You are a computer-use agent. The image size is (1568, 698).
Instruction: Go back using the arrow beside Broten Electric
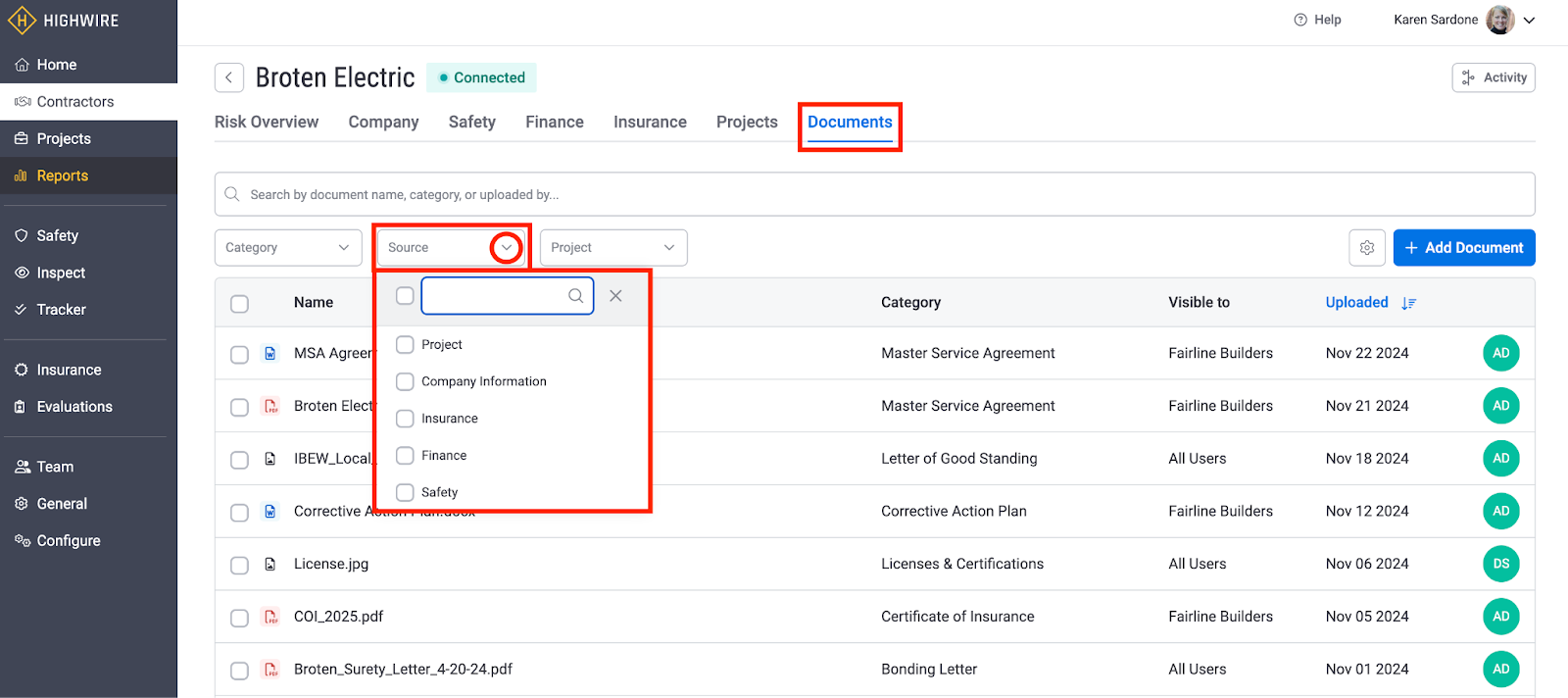tap(228, 77)
